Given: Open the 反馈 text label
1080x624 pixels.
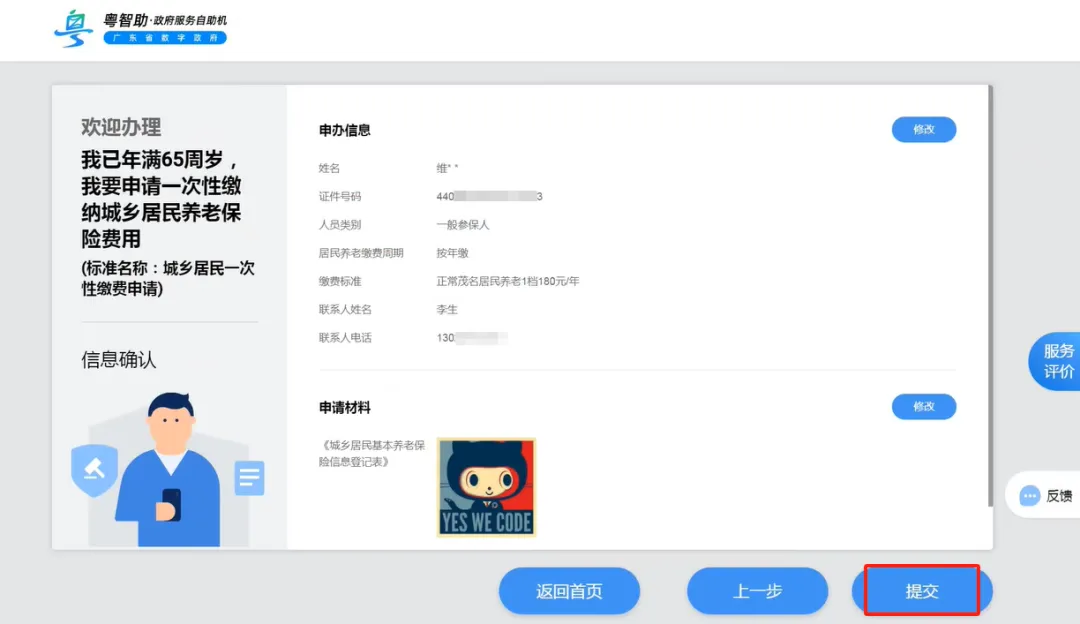Looking at the screenshot, I should coord(1058,496).
